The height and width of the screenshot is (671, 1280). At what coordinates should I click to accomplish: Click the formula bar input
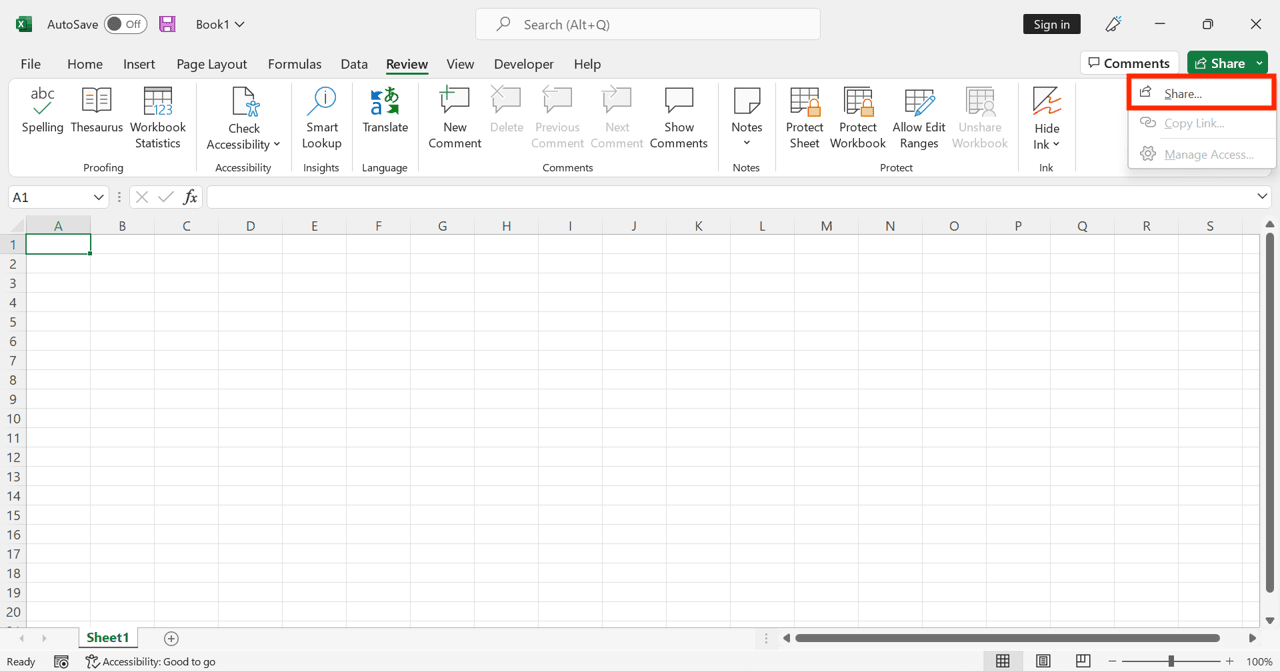[x=730, y=197]
